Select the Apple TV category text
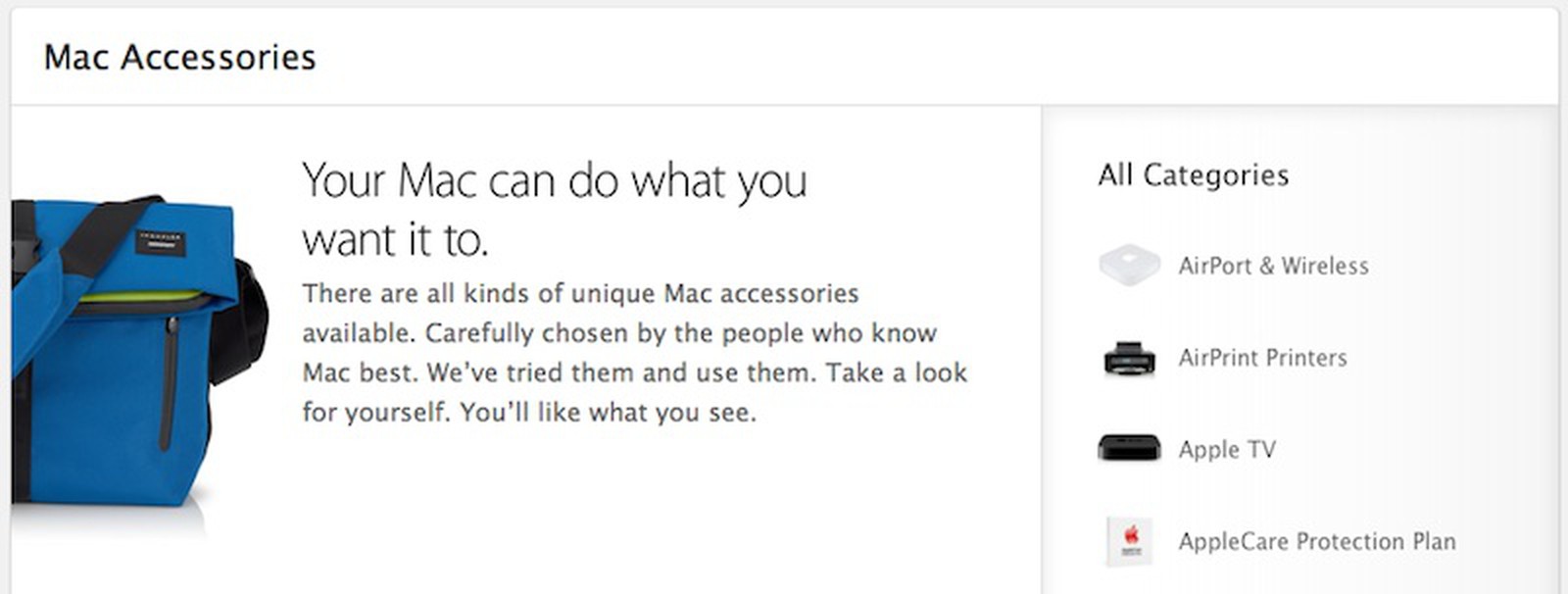Viewport: 1568px width, 594px height. (1227, 449)
